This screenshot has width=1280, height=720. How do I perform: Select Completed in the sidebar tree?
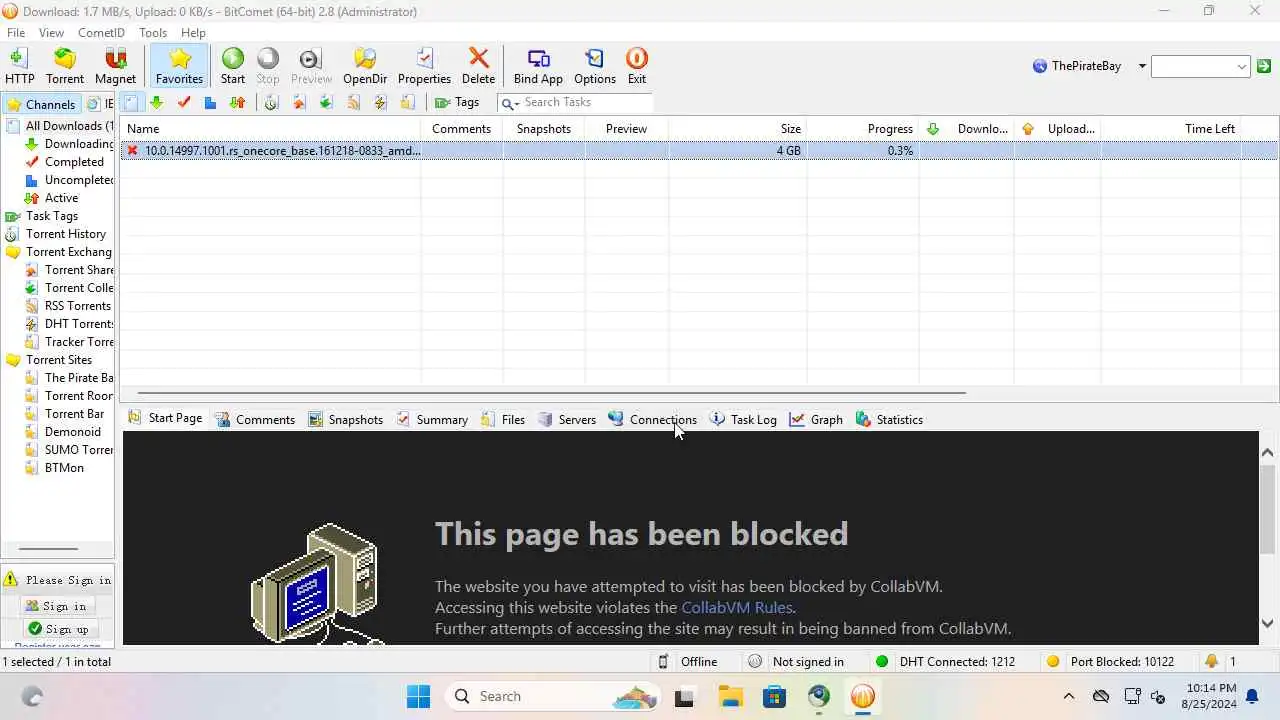click(x=65, y=162)
